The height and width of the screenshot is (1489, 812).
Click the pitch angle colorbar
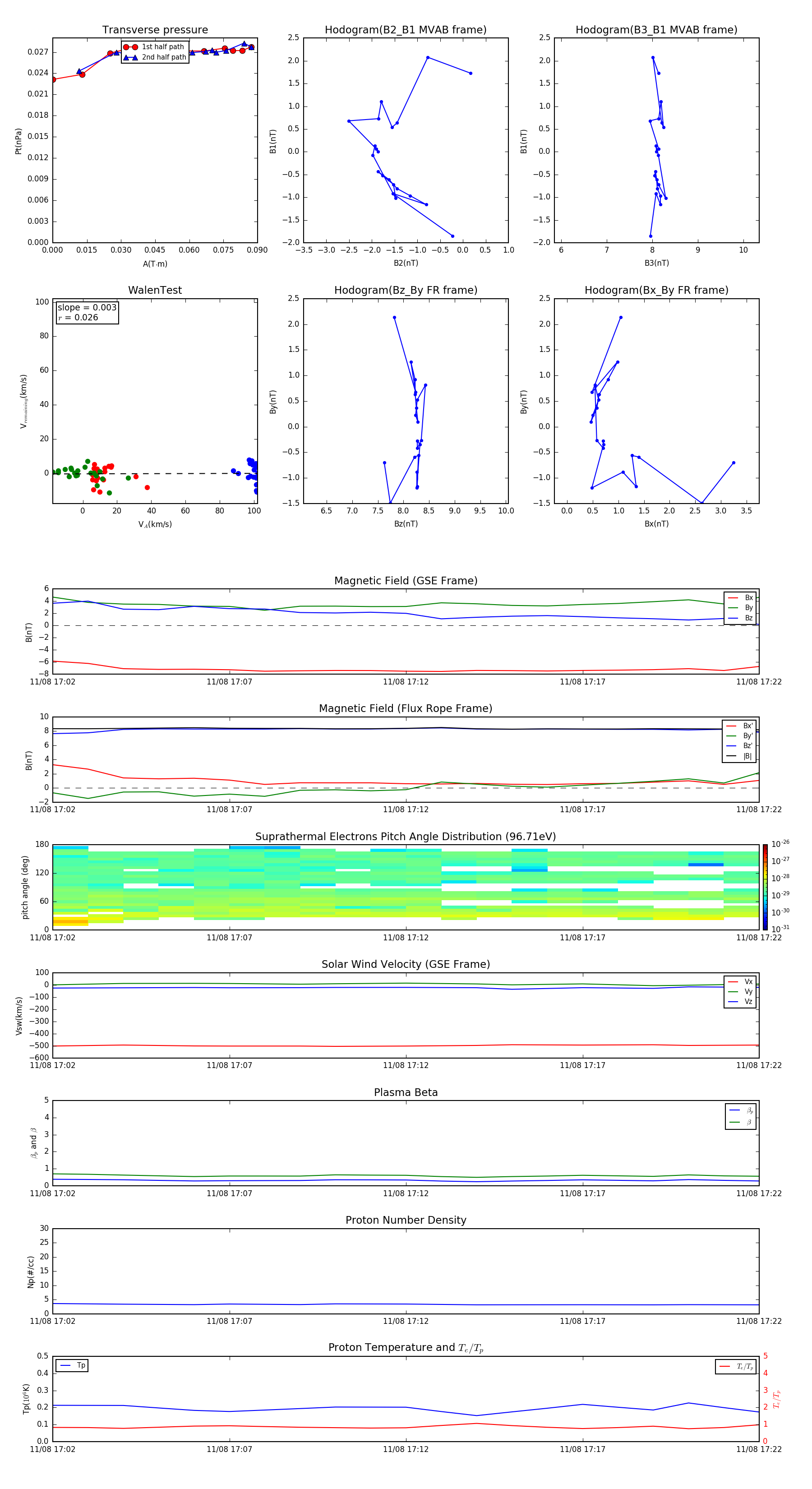pos(765,887)
